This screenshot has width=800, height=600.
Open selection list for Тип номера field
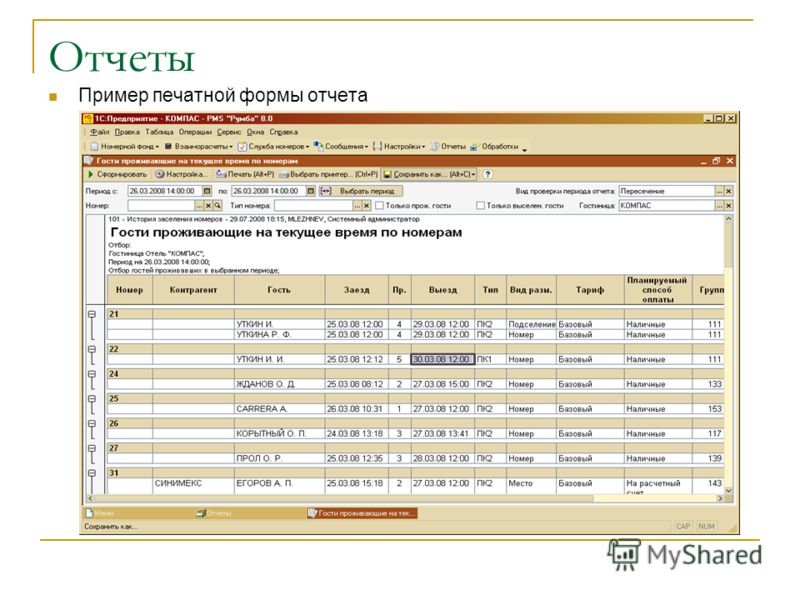(358, 206)
